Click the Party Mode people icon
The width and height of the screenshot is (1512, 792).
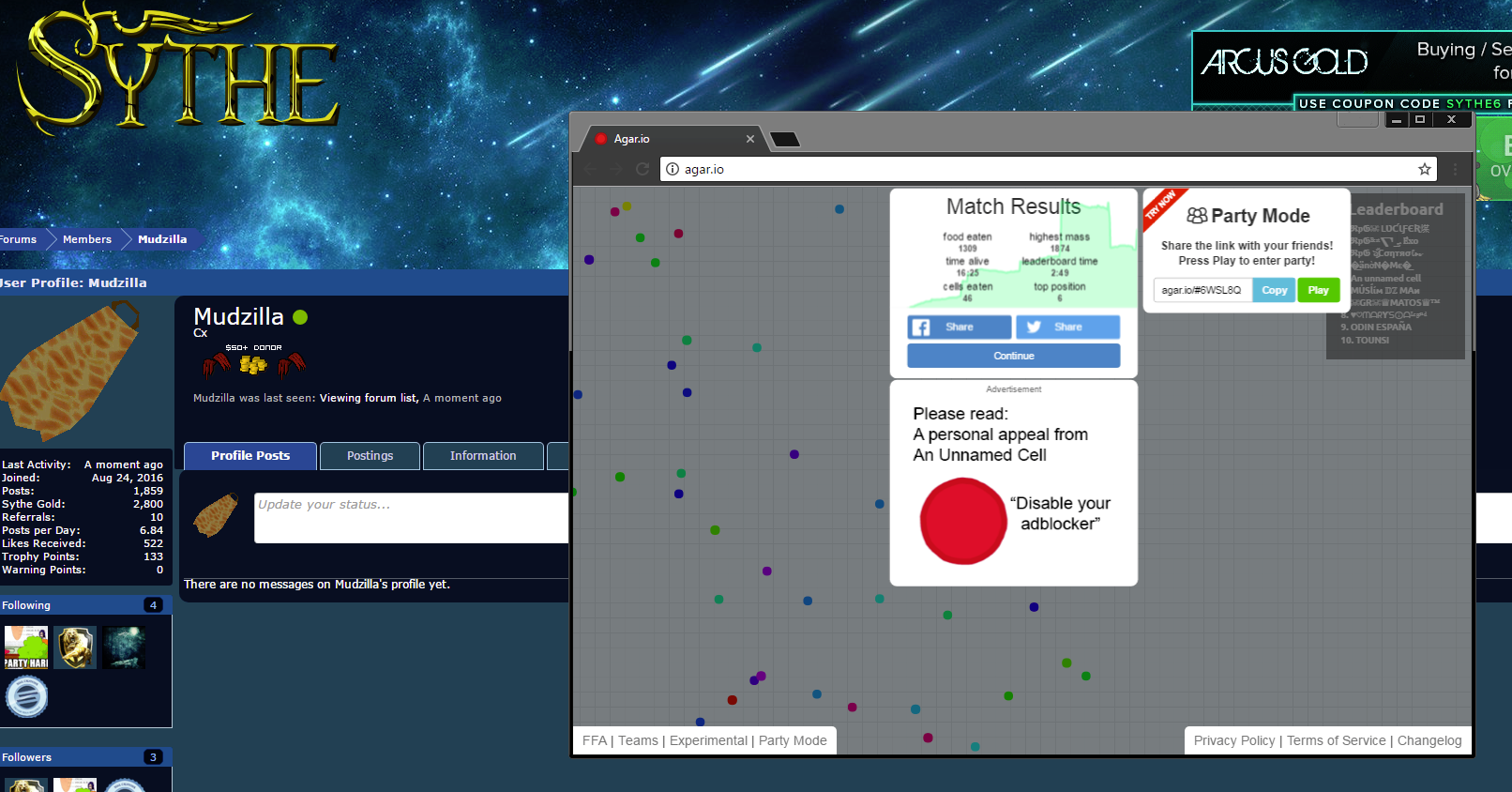[1197, 216]
